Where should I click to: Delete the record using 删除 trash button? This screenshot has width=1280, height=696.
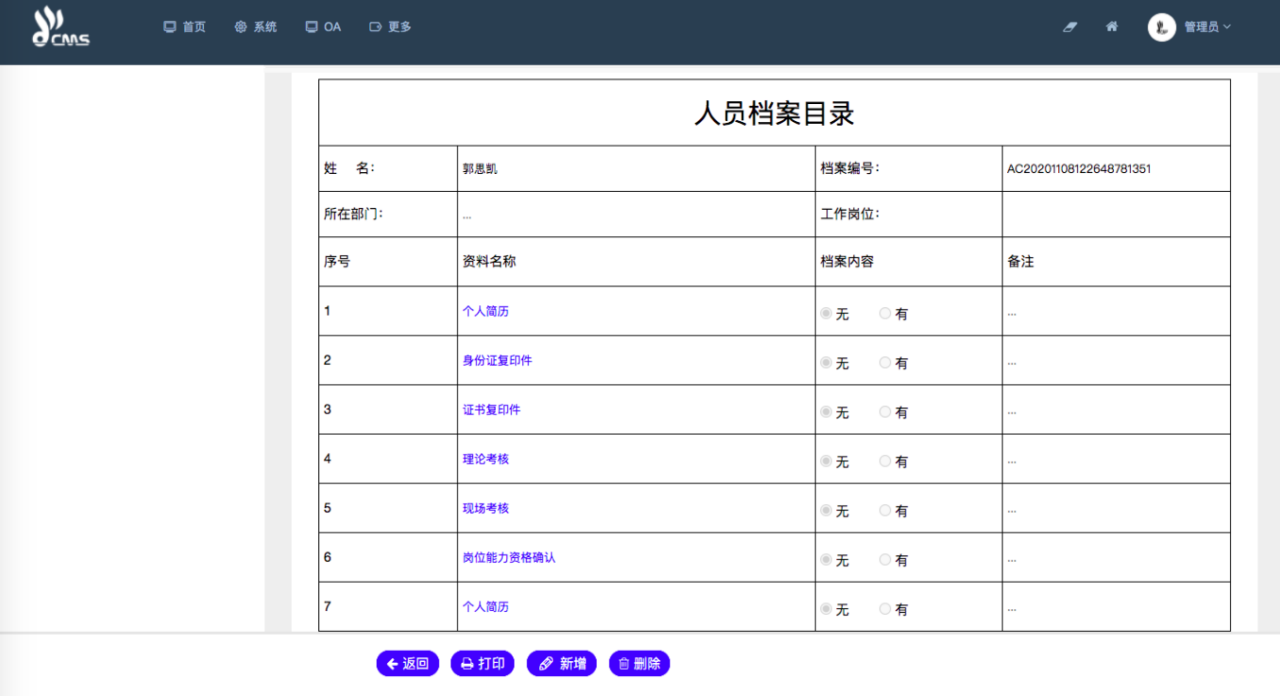point(639,663)
